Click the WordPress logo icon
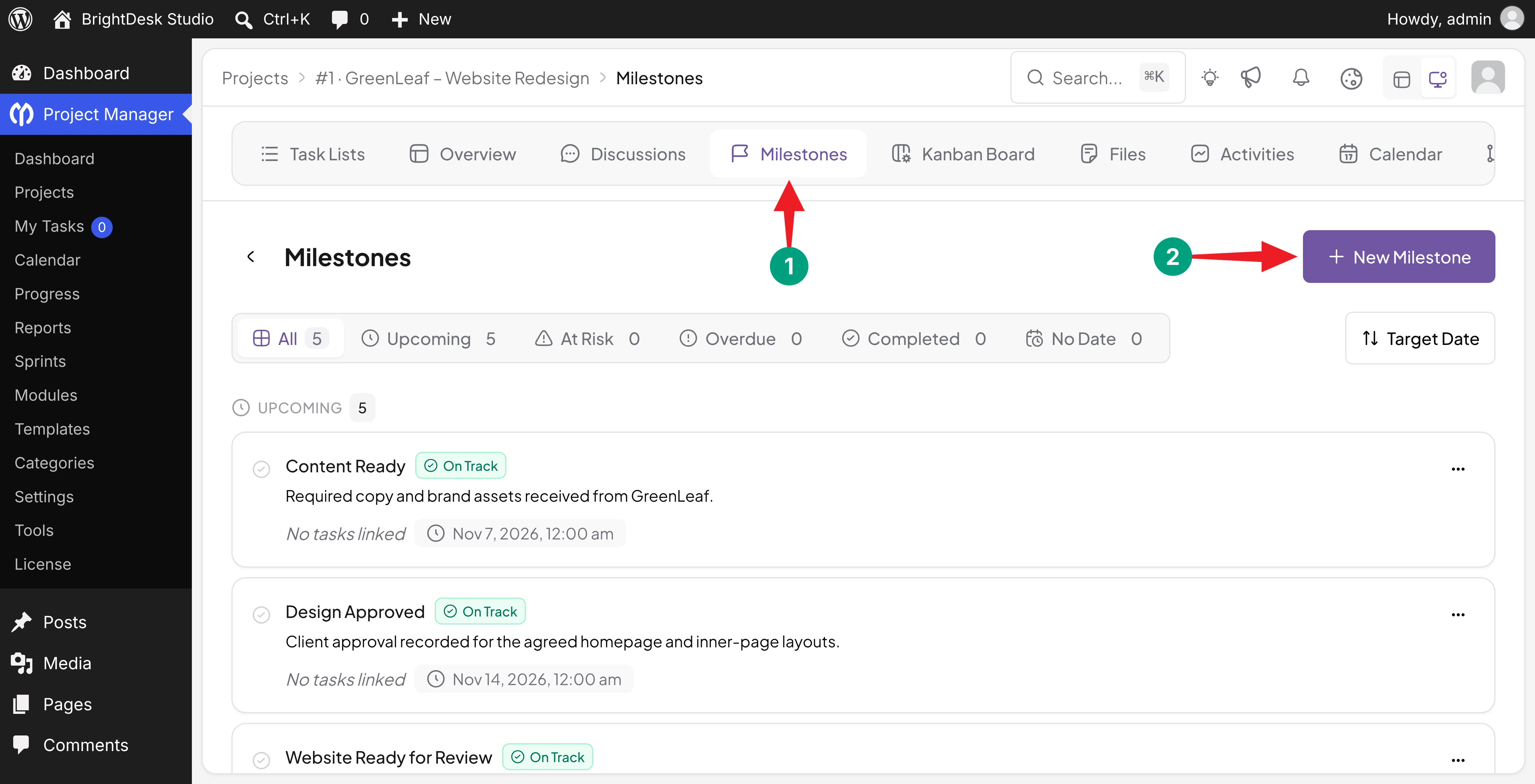 coord(20,19)
